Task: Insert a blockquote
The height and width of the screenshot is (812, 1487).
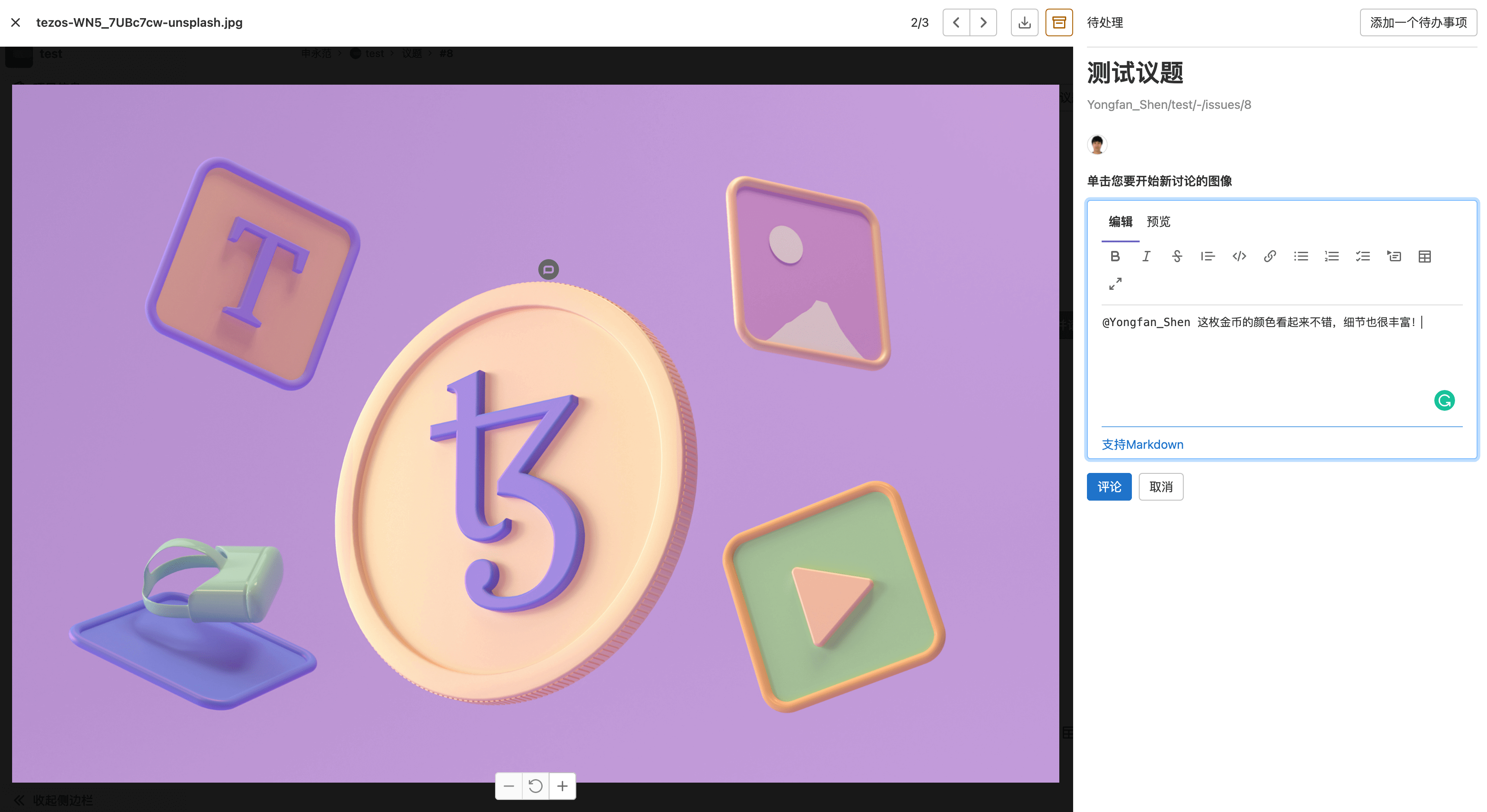Action: tap(1207, 256)
